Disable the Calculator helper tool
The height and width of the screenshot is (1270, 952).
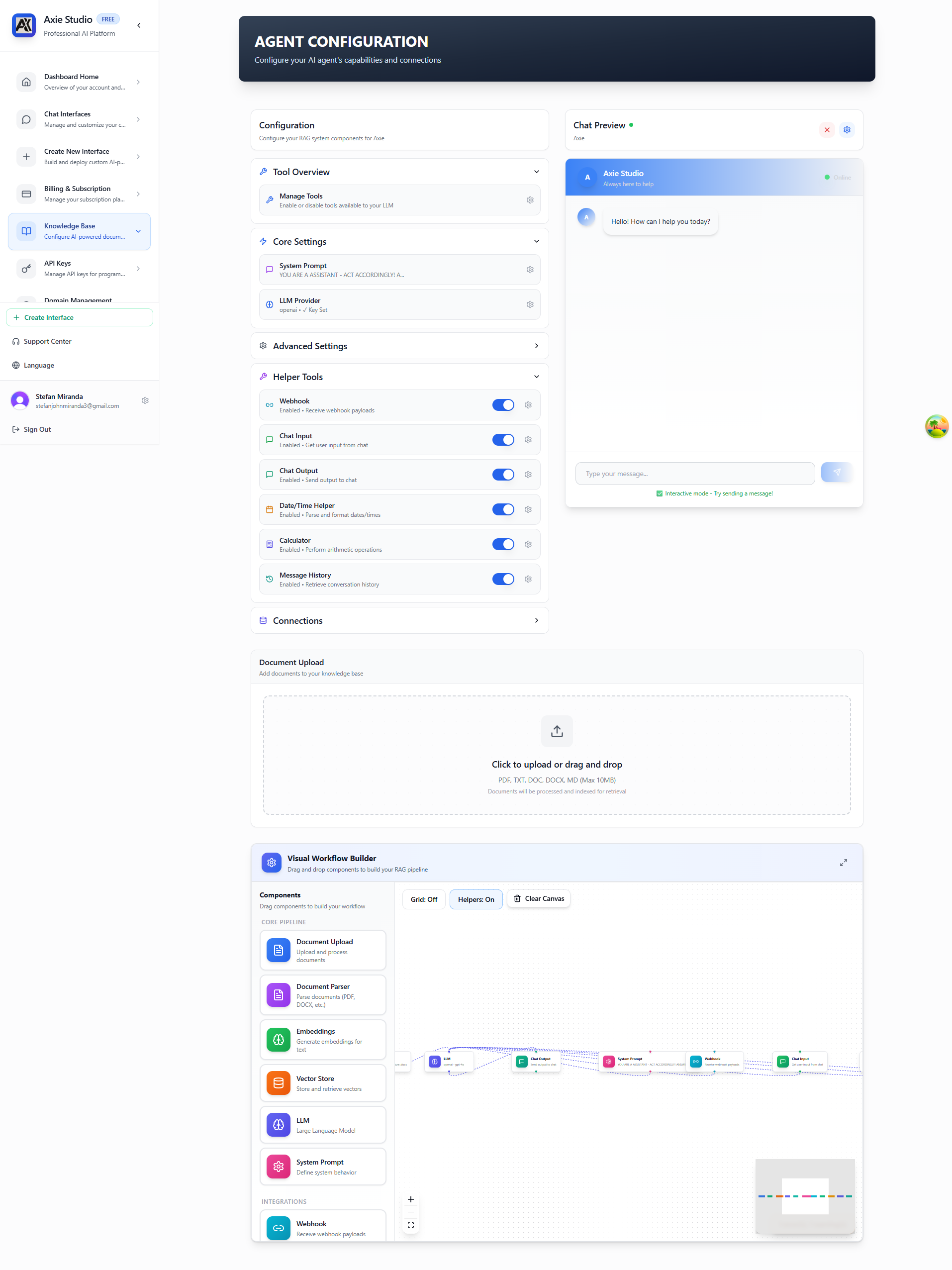pyautogui.click(x=503, y=544)
